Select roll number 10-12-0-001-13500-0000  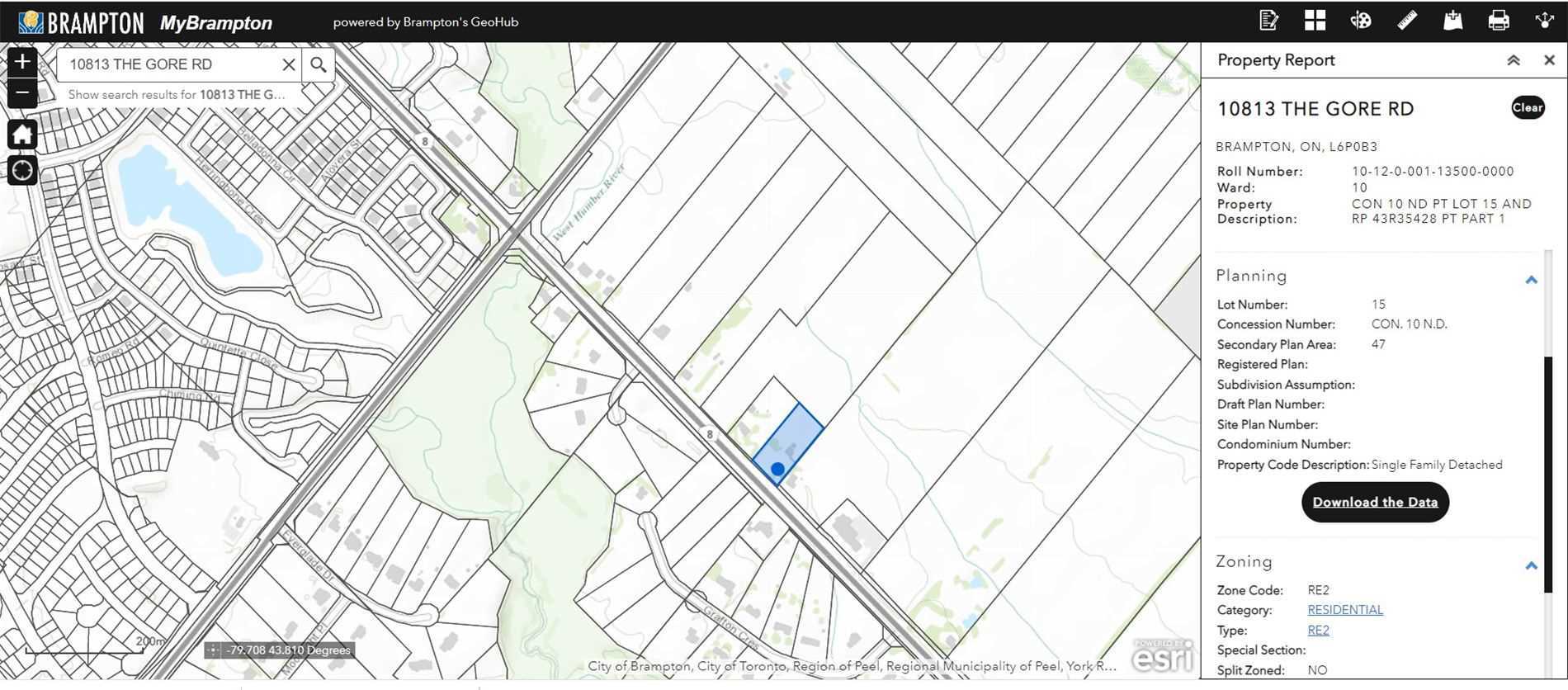1433,172
